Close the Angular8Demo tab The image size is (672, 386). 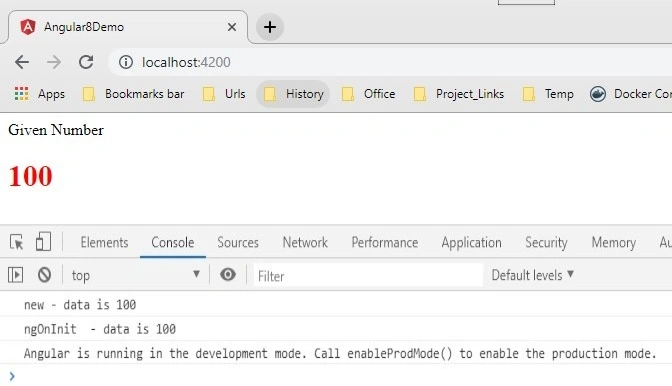[232, 27]
